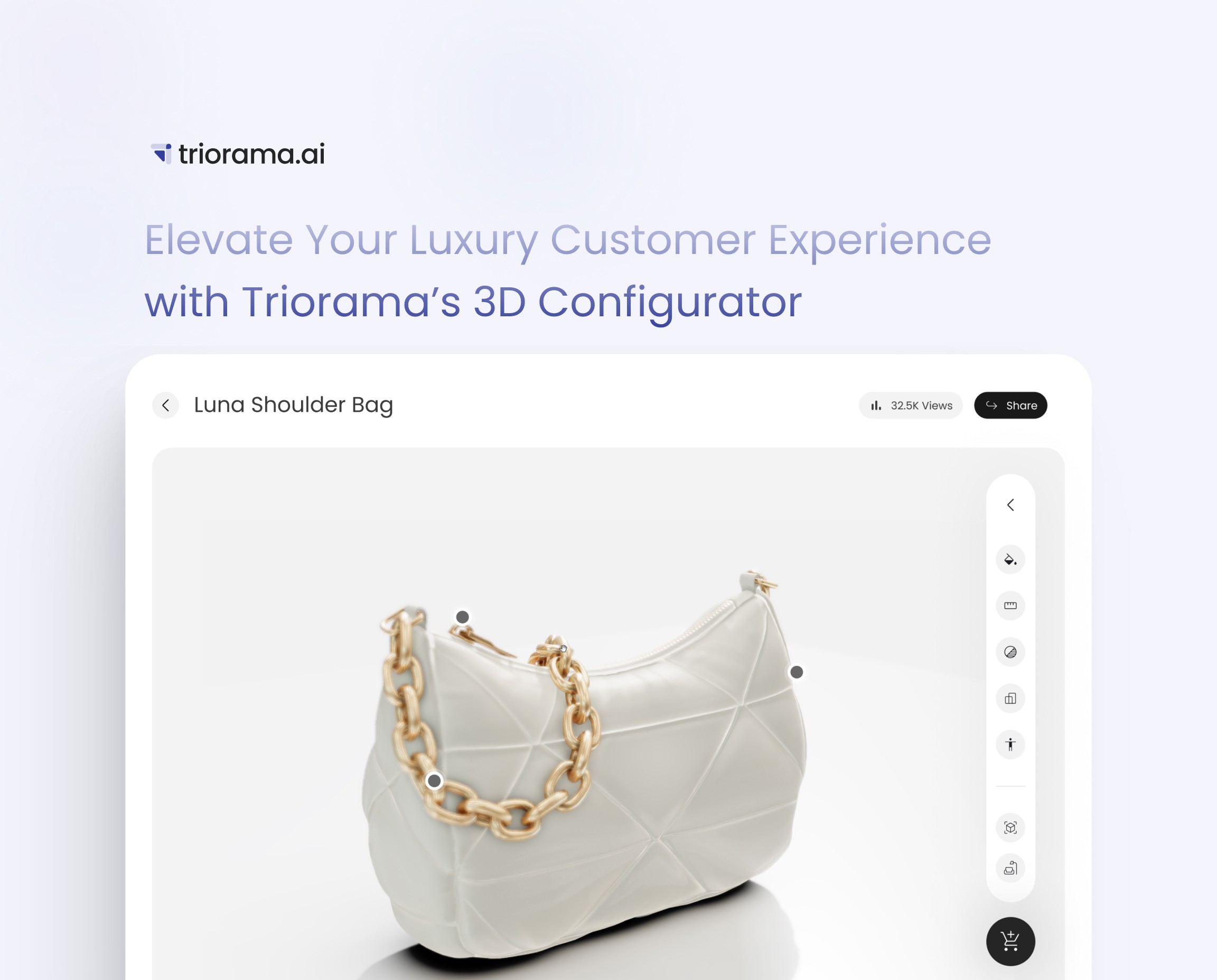The width and height of the screenshot is (1217, 980).
Task: Navigate back using the chevron arrow
Action: [165, 405]
